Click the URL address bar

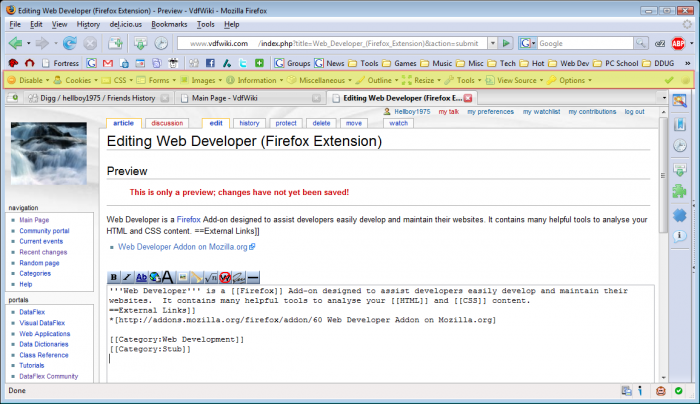[340, 44]
